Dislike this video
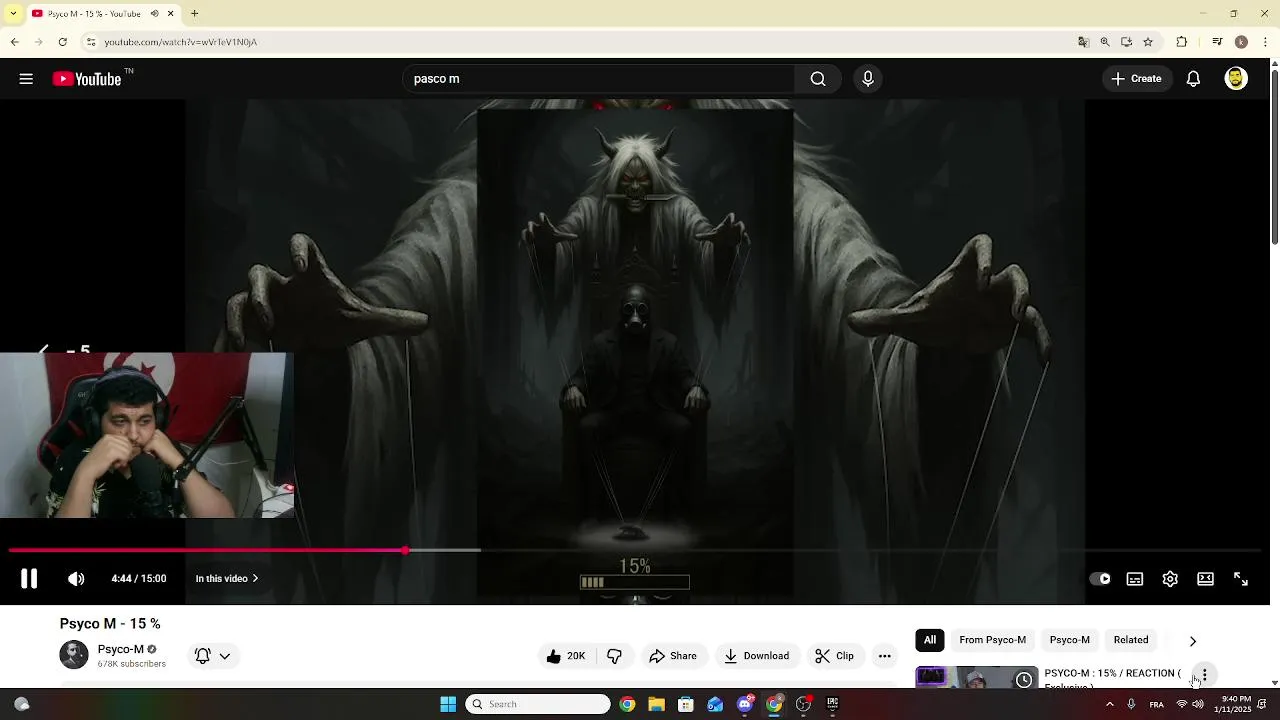The width and height of the screenshot is (1280, 720). pyautogui.click(x=614, y=656)
